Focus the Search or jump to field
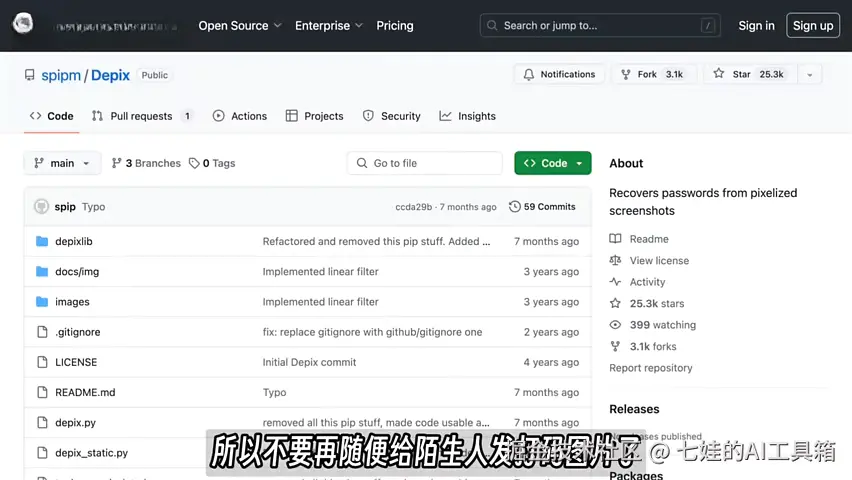Screen dimensions: 852x480 [600, 26]
